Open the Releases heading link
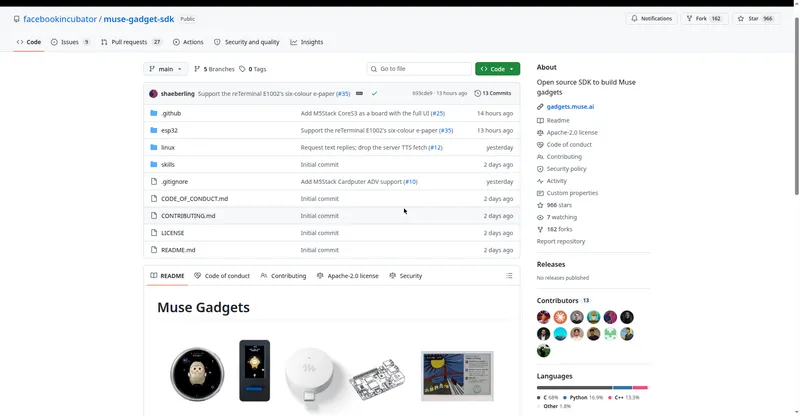Image resolution: width=800 pixels, height=416 pixels. (551, 264)
